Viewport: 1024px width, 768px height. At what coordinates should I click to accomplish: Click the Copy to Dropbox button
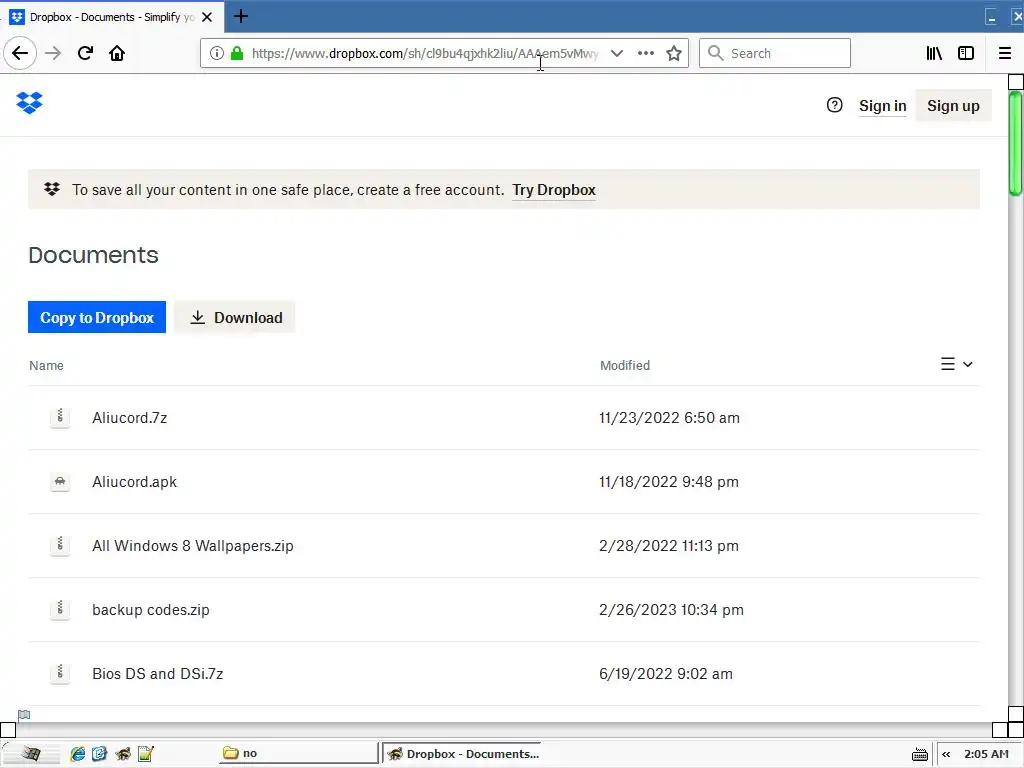[97, 317]
